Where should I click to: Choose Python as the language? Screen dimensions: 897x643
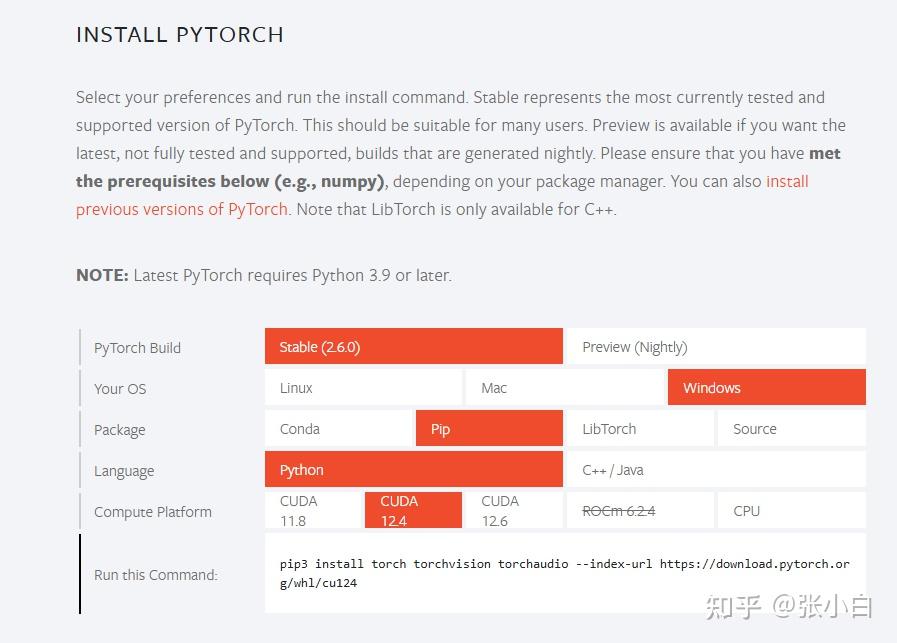[413, 470]
